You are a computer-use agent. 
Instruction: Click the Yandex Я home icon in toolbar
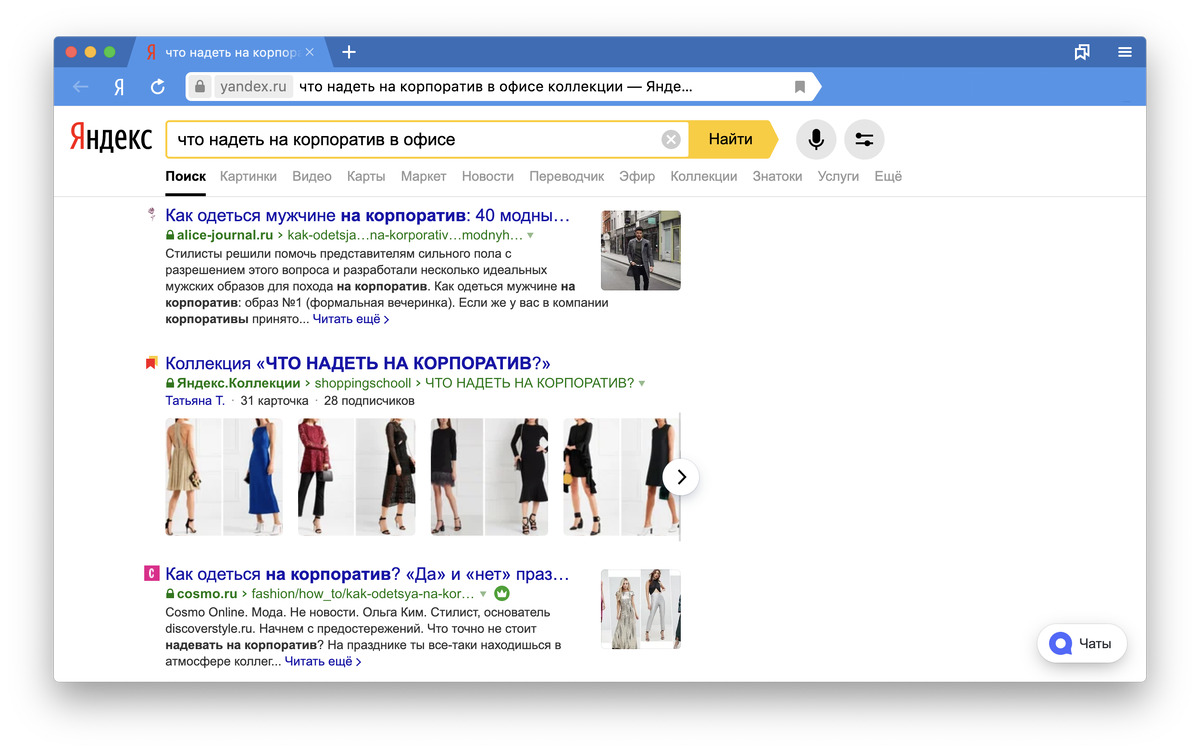pyautogui.click(x=119, y=87)
